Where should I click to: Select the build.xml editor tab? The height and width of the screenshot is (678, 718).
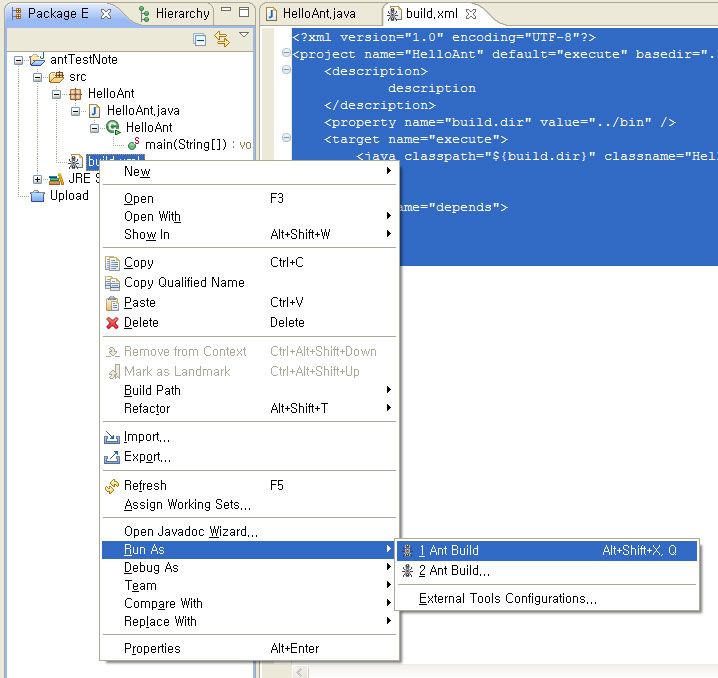pos(423,14)
